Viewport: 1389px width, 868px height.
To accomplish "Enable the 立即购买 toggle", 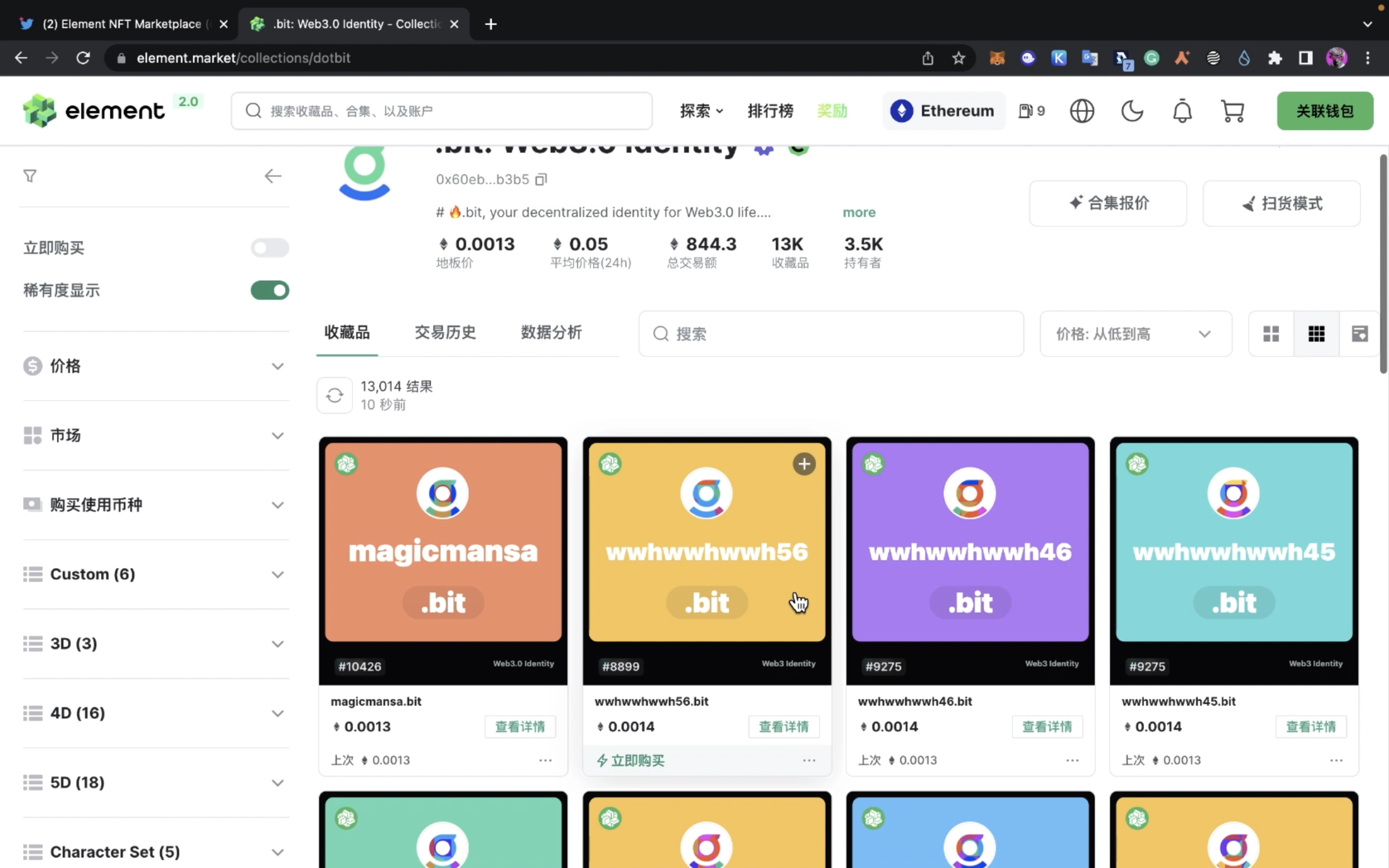I will [x=270, y=248].
